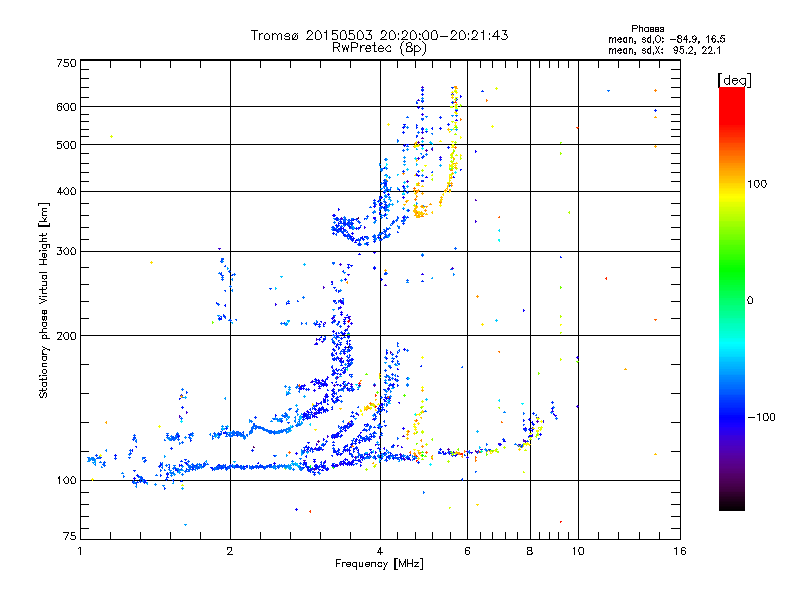Click the black bottom of the phase colorbar

[732, 503]
